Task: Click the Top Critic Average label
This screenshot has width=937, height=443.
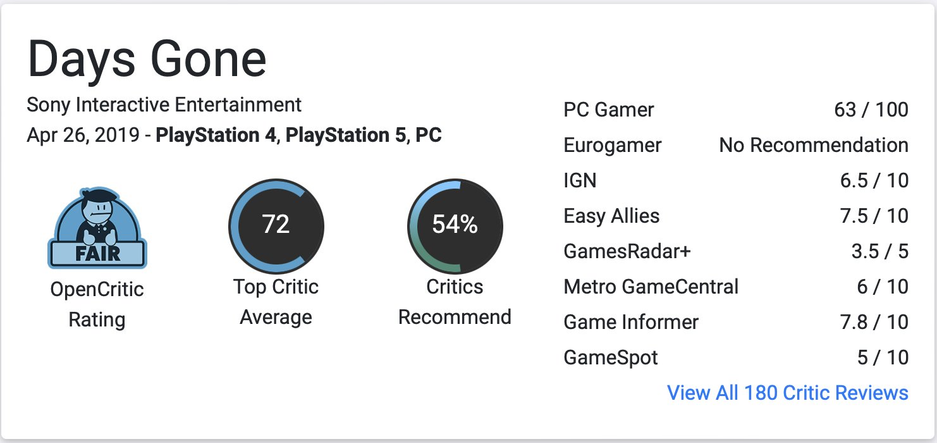Action: (276, 302)
